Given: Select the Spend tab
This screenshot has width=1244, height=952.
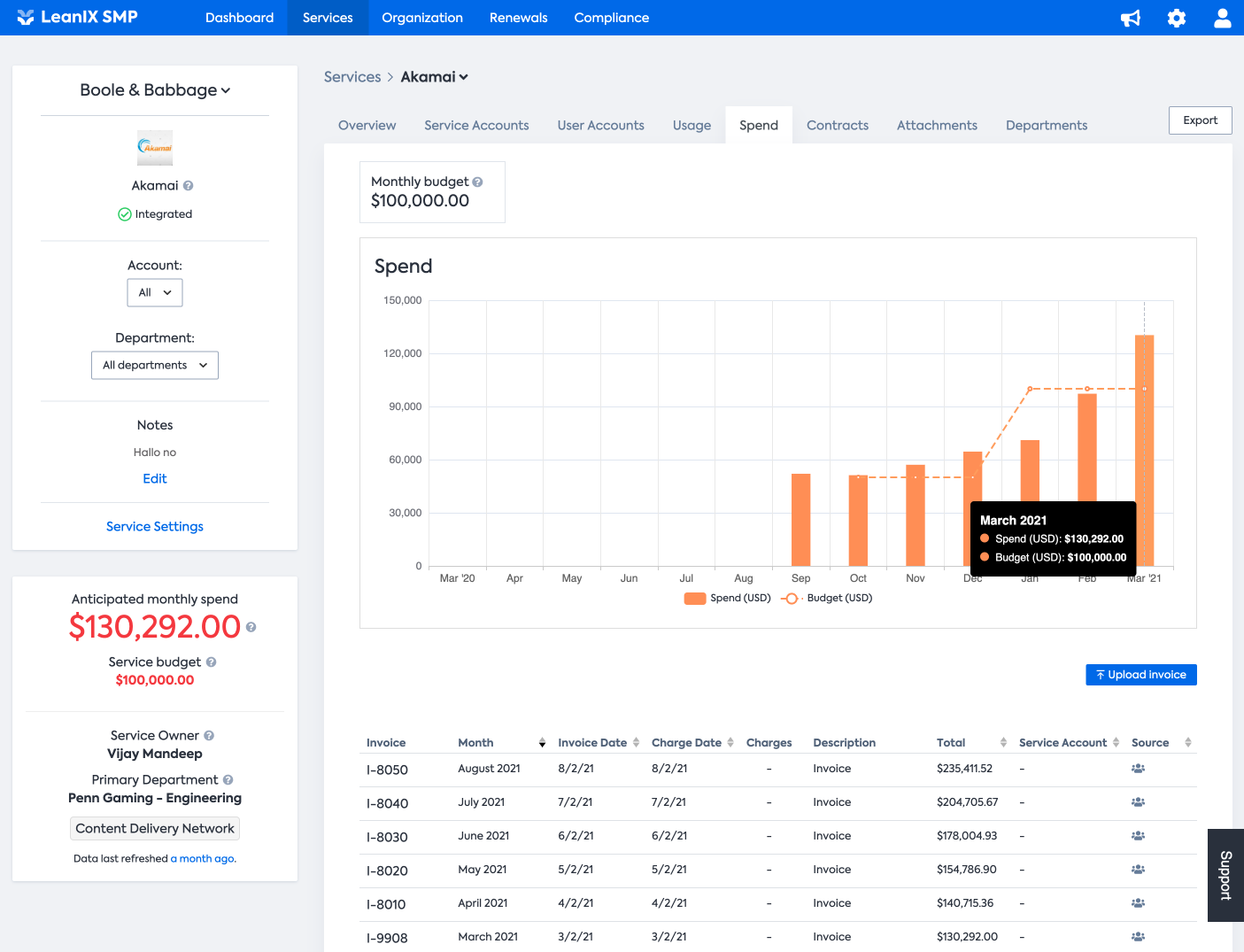Looking at the screenshot, I should [759, 126].
